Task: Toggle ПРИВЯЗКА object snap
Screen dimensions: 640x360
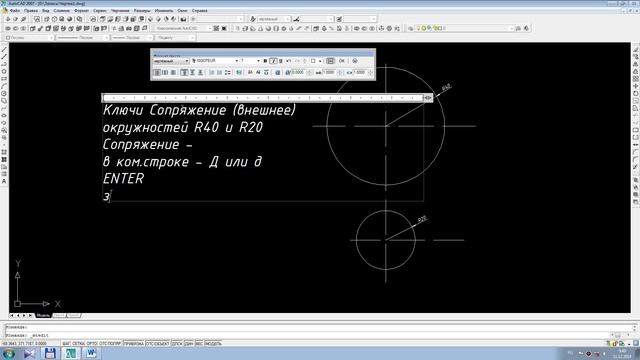Action: point(134,344)
